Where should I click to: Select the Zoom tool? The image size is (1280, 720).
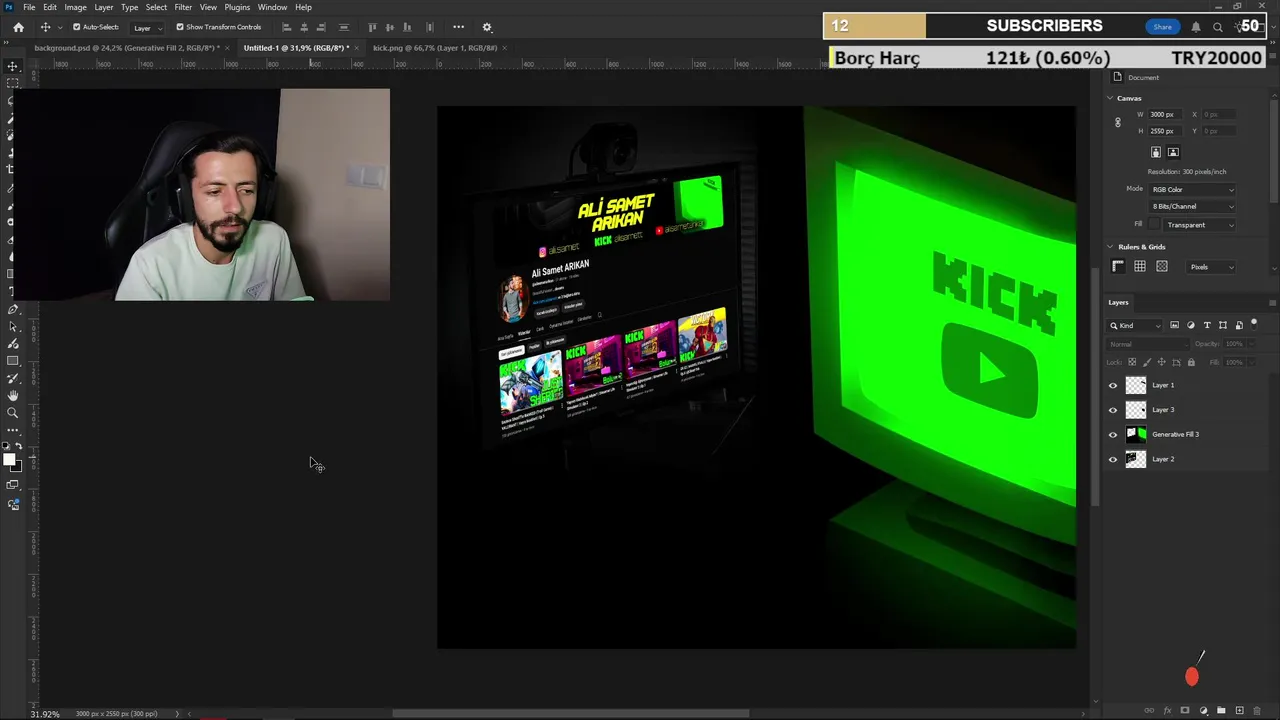pyautogui.click(x=12, y=413)
